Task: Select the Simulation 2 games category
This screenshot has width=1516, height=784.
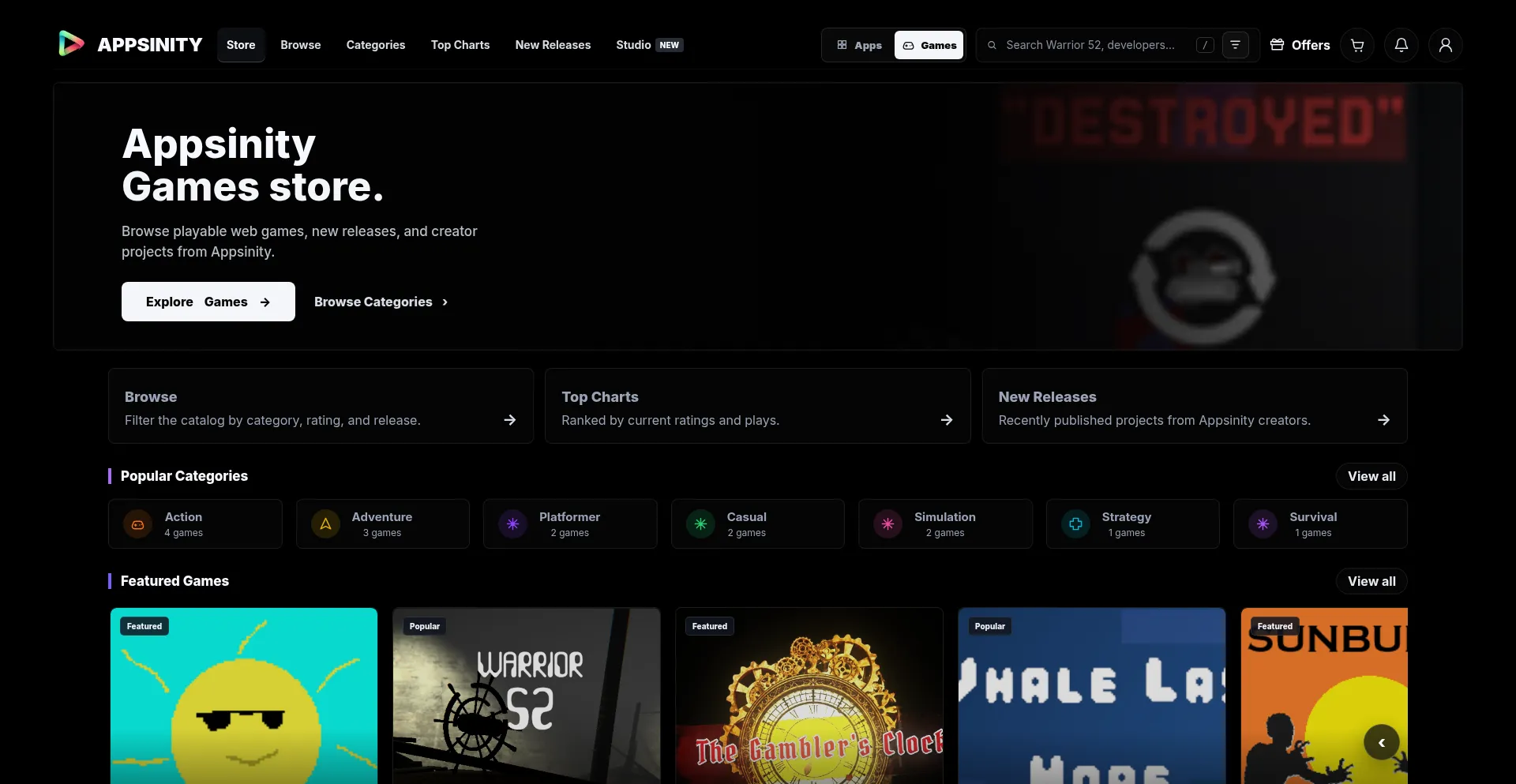Action: point(945,523)
